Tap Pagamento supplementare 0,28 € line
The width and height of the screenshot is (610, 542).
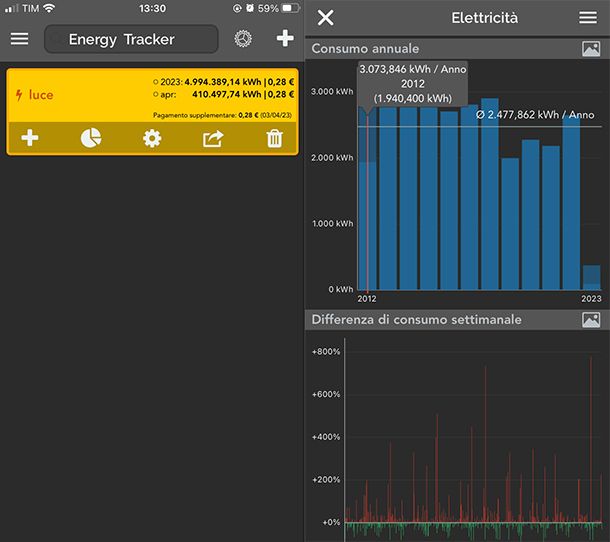(222, 115)
